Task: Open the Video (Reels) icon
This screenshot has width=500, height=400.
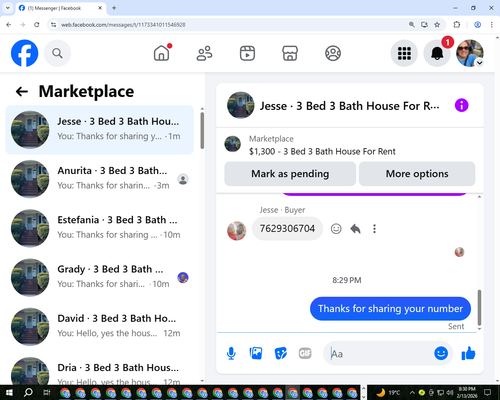Action: pos(247,53)
